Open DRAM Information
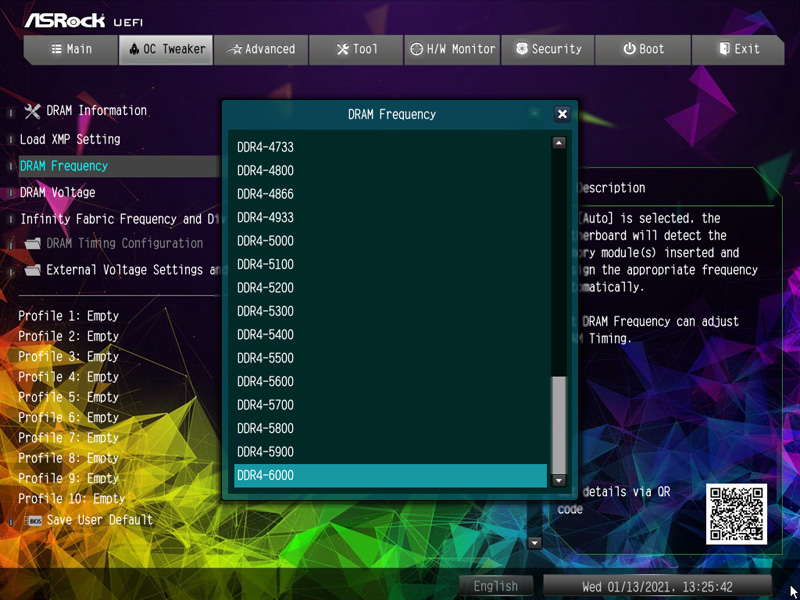 (96, 111)
